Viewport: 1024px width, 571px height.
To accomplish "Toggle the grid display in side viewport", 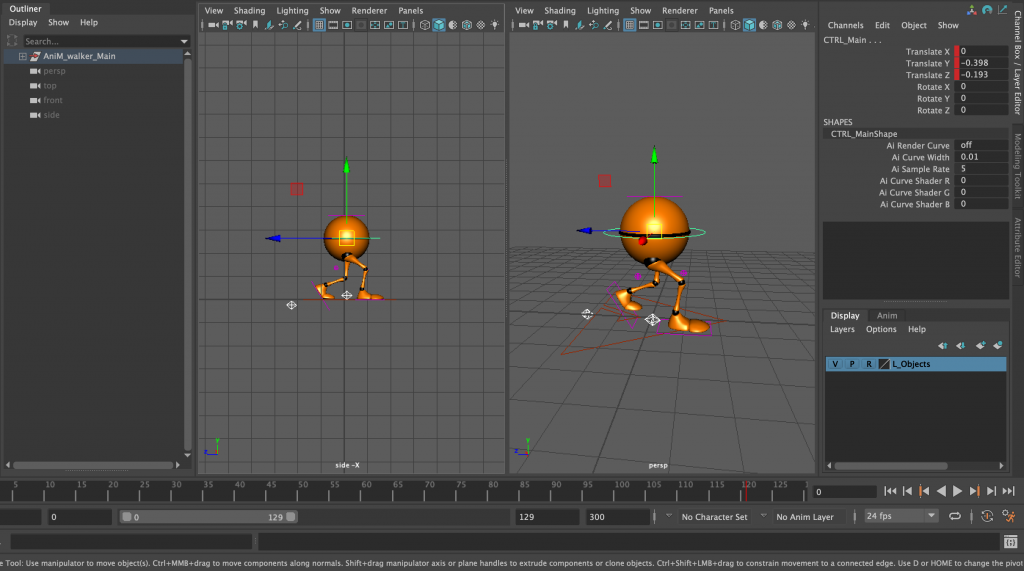I will (x=319, y=25).
